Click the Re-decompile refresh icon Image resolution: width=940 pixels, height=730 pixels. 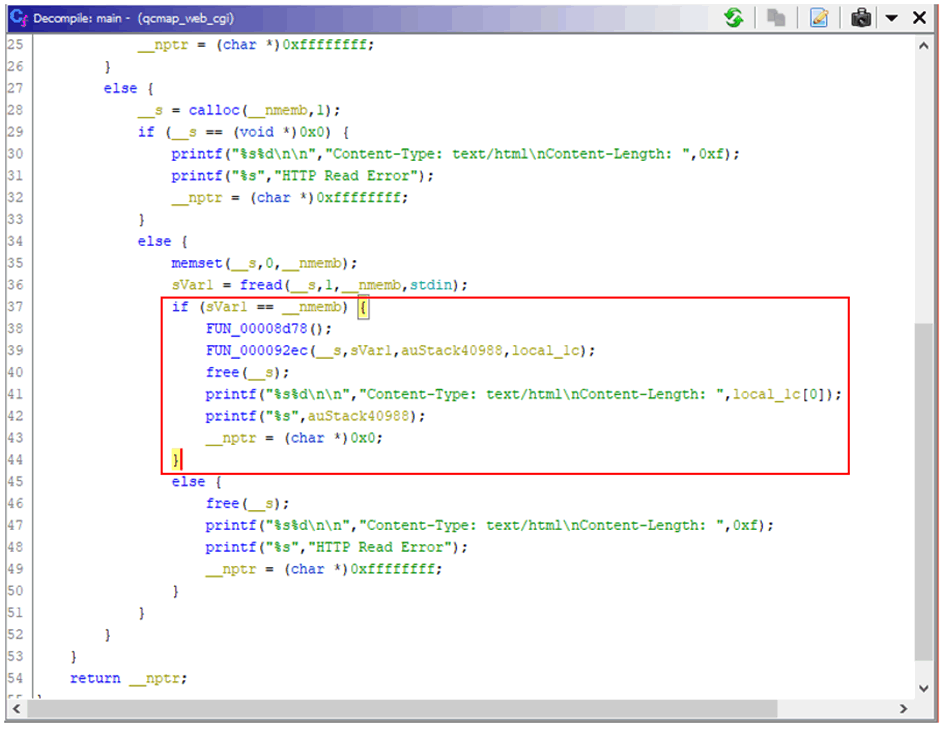734,18
